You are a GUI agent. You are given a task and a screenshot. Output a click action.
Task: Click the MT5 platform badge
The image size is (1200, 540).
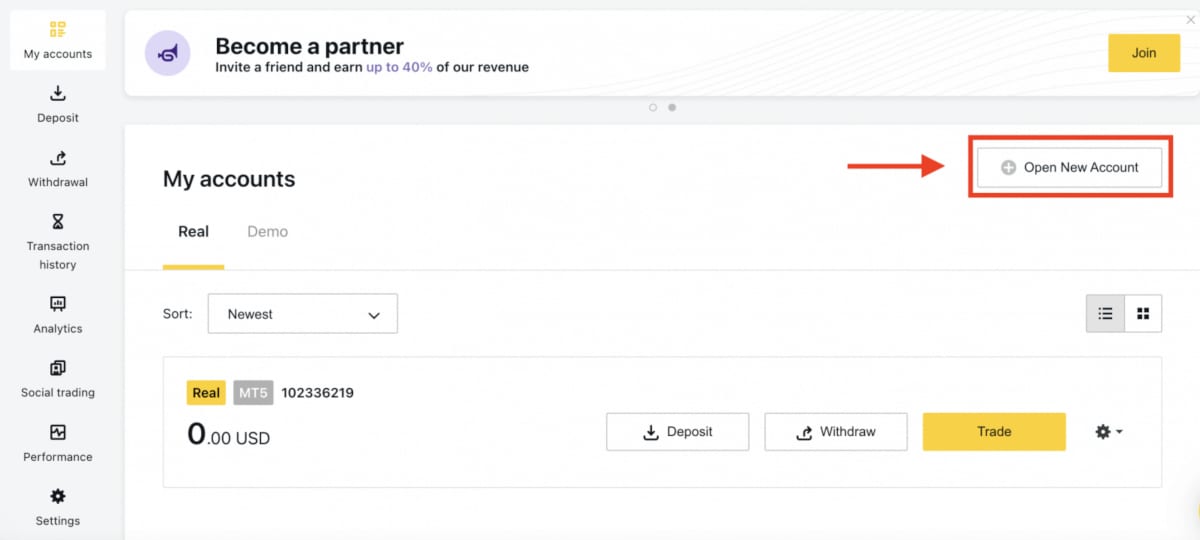click(x=253, y=393)
